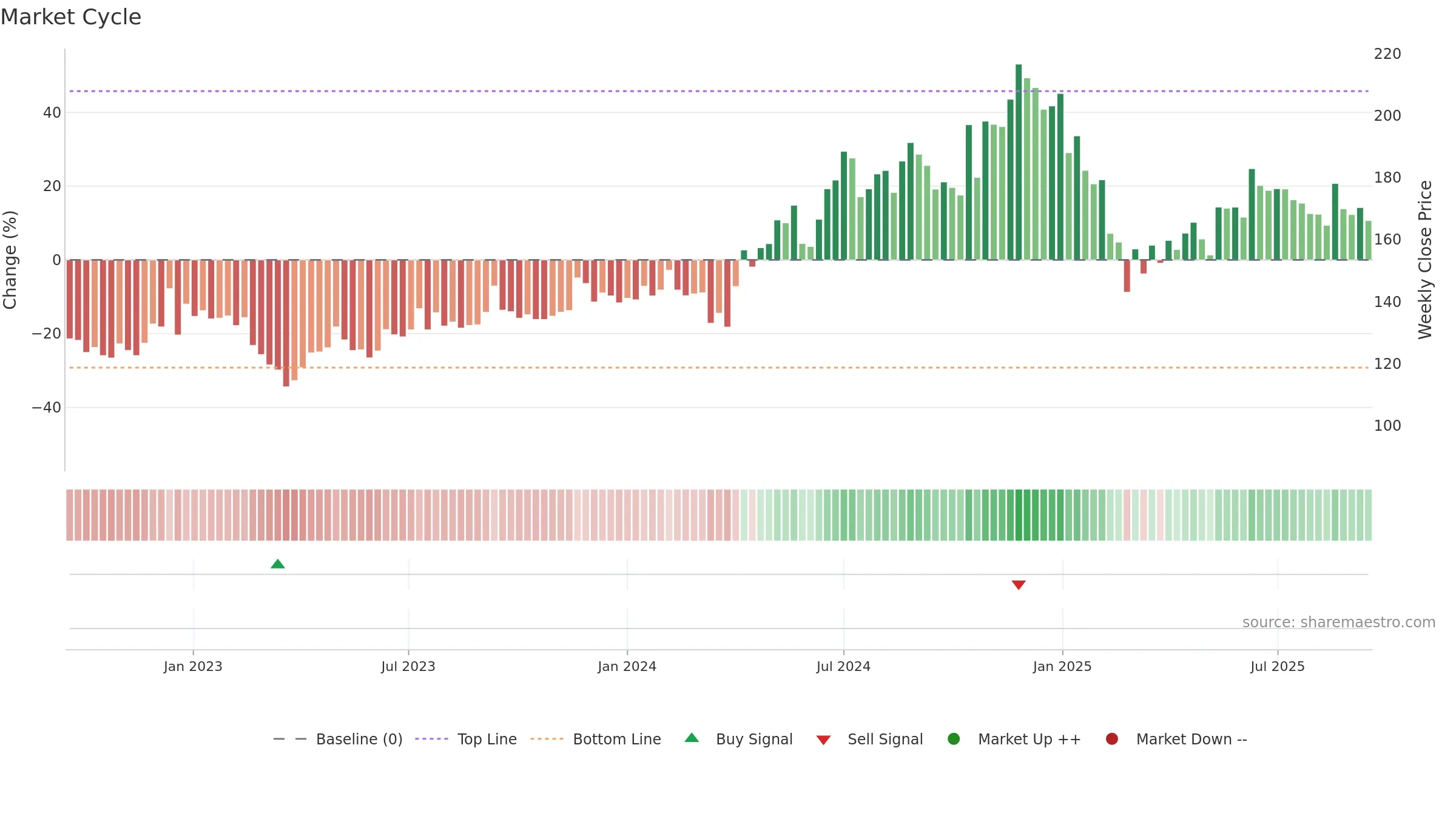Click the gray dashed Baseline swatch in the legend
This screenshot has width=1456, height=819.
(x=290, y=739)
